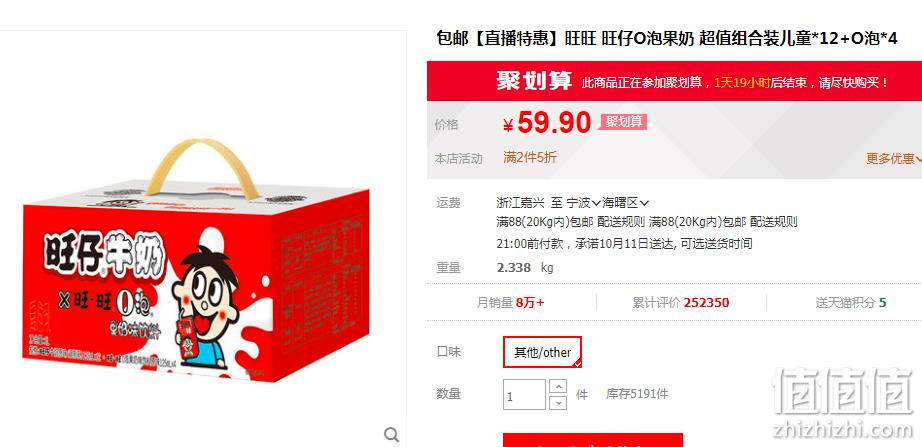Click the magnifier zoom icon on product image
This screenshot has height=447, width=922.
[x=391, y=435]
